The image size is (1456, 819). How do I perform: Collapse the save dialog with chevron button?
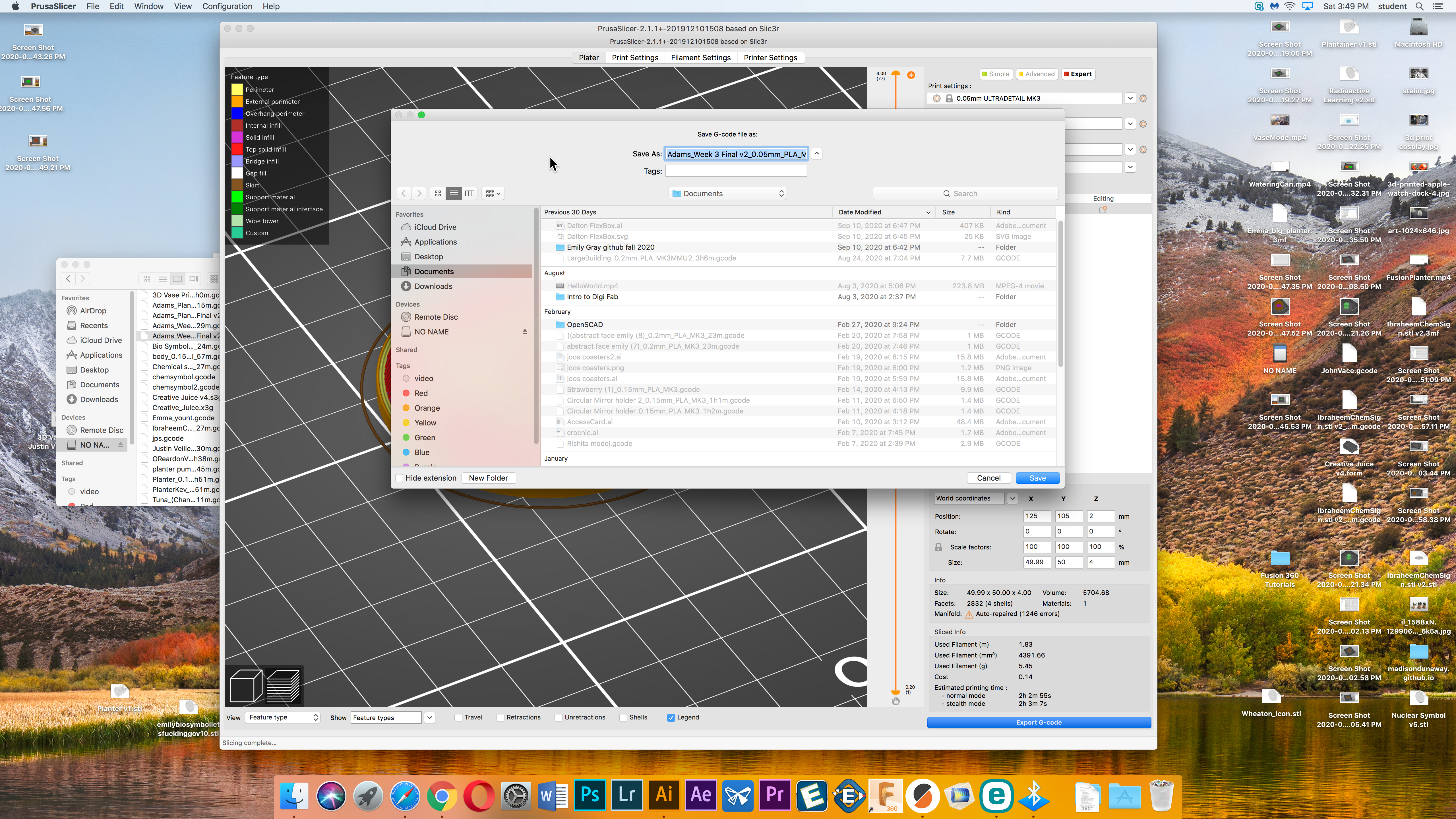tap(816, 154)
